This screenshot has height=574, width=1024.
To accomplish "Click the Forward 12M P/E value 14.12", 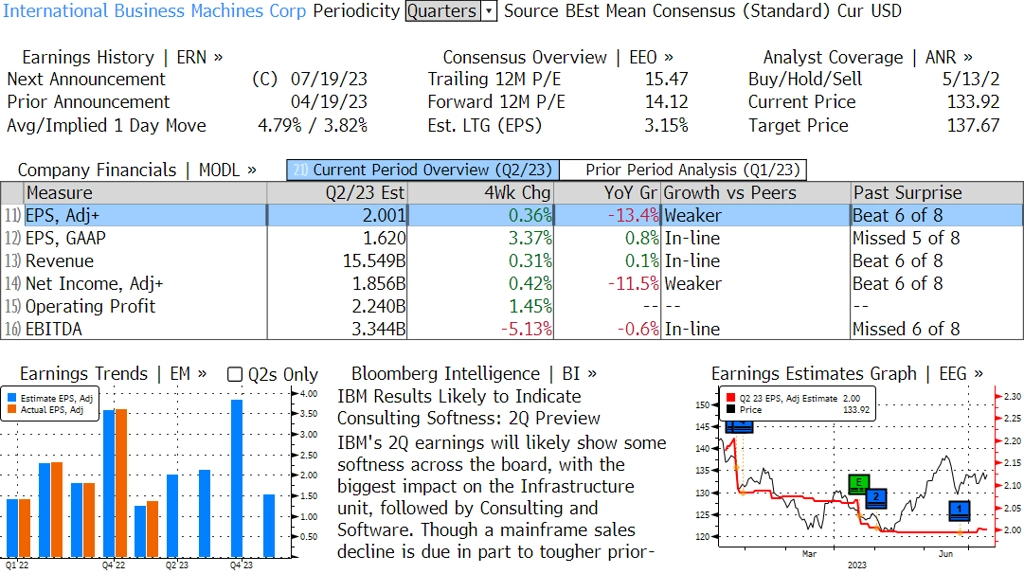I will (666, 102).
